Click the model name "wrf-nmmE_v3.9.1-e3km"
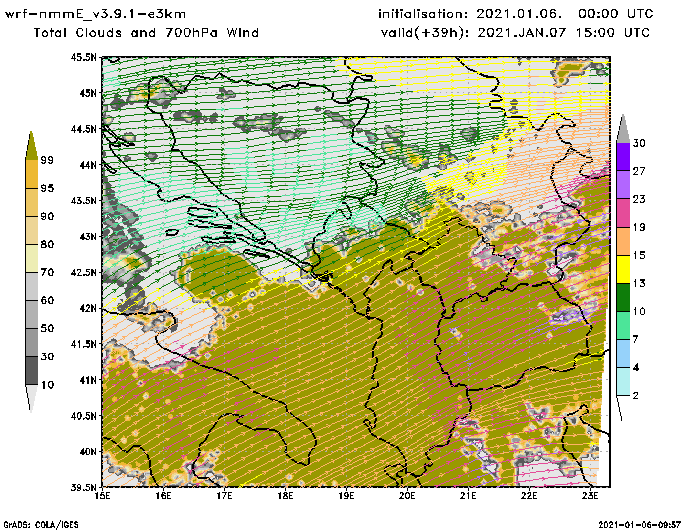 tap(96, 14)
